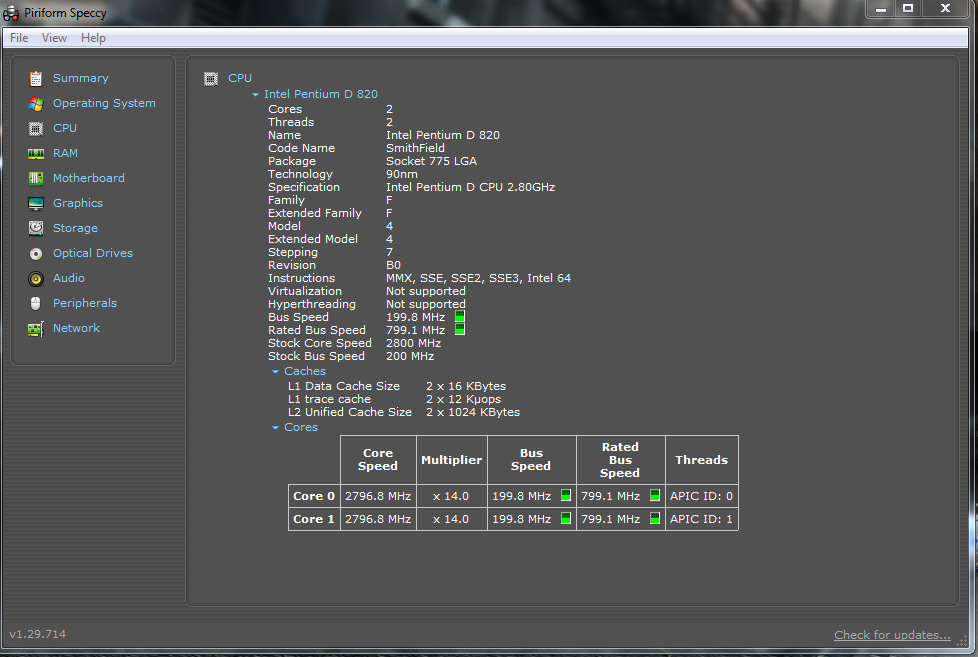The image size is (978, 657).
Task: Select the Storage drive icon
Action: click(x=36, y=228)
